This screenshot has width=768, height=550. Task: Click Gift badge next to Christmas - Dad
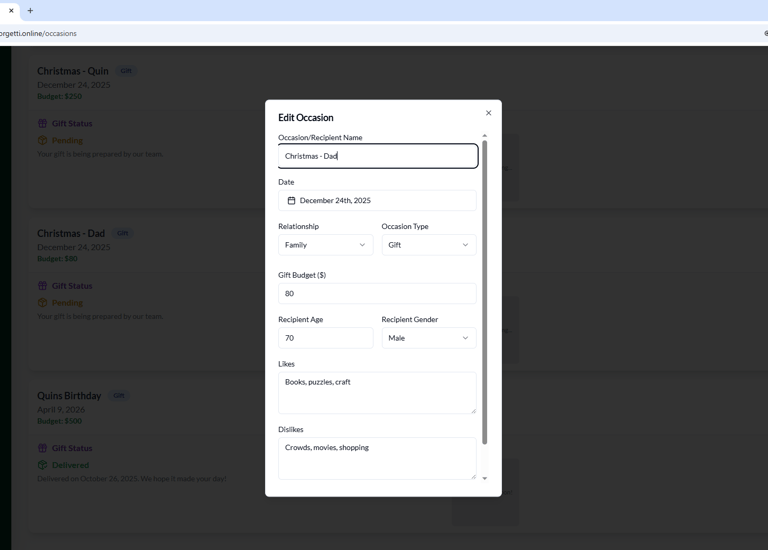(122, 234)
